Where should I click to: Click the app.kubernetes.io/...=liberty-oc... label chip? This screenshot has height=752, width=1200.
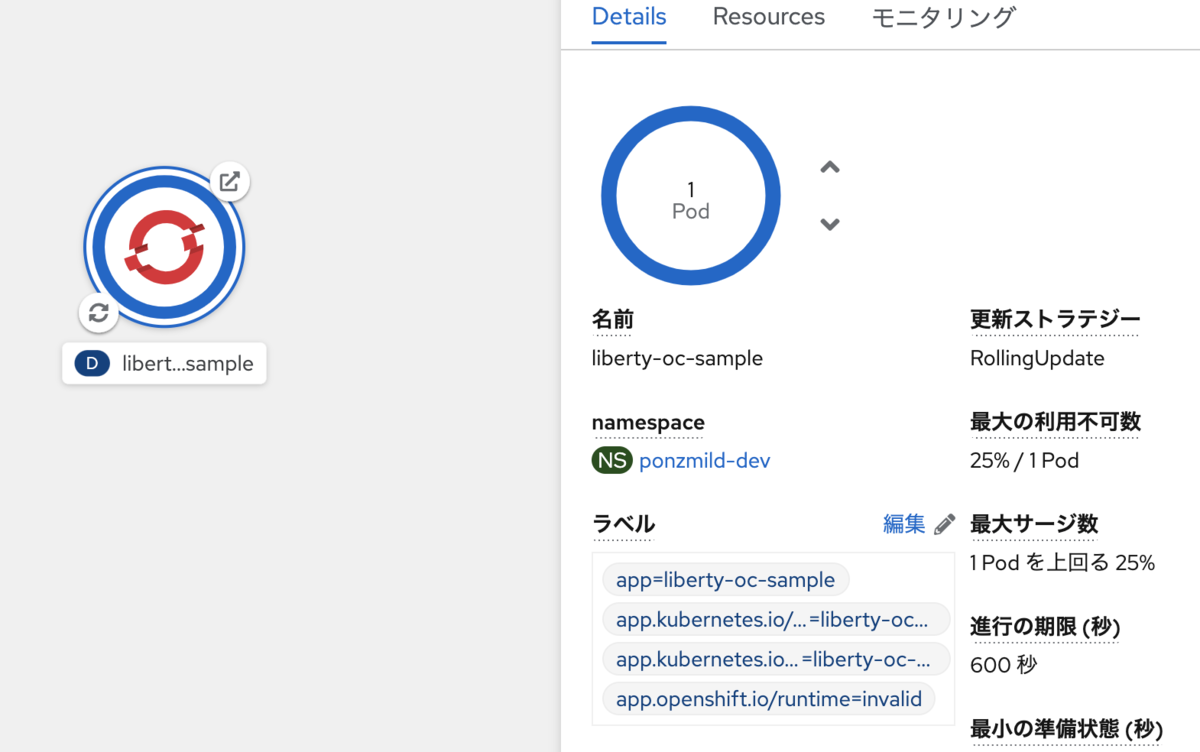776,620
